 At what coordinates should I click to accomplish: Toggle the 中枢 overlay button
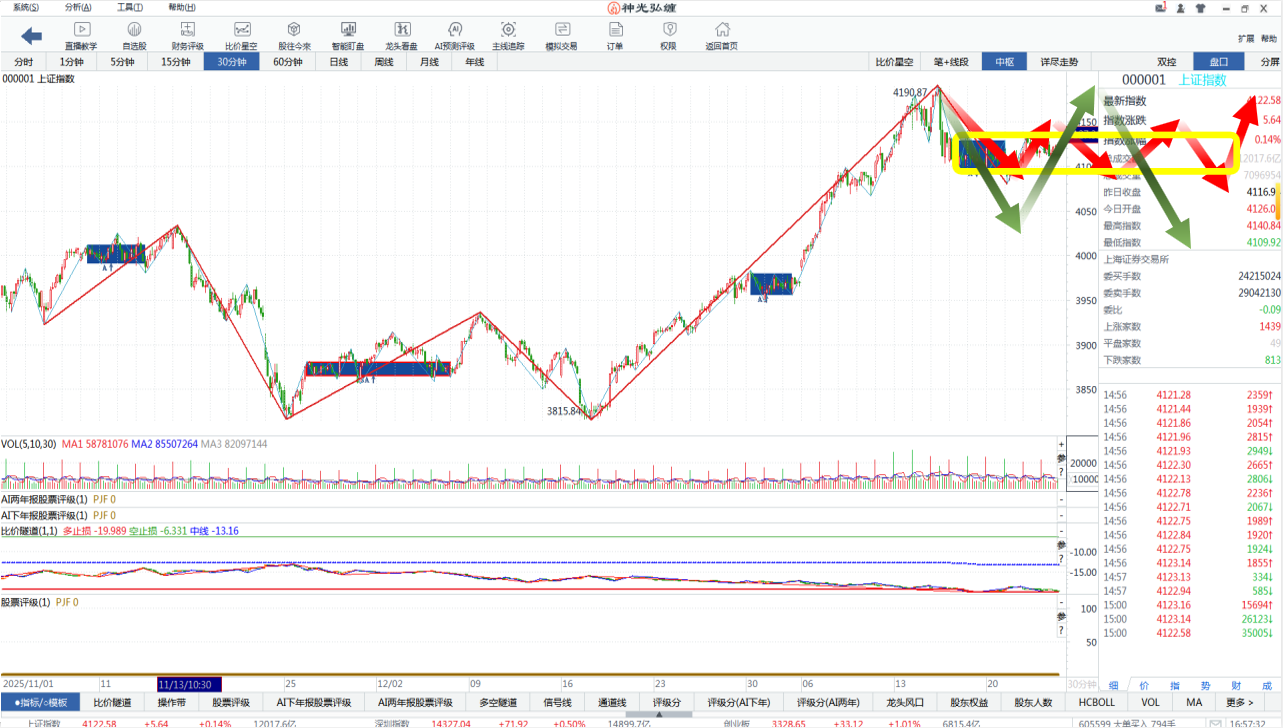pos(1004,62)
